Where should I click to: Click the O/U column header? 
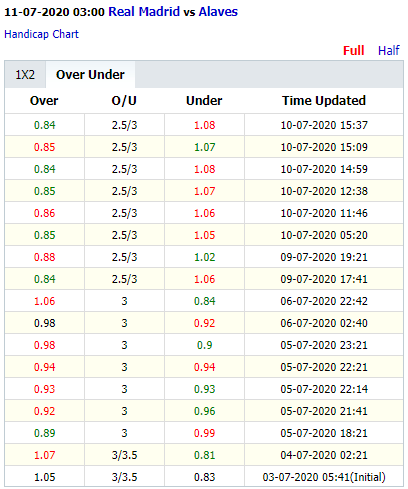click(x=124, y=101)
